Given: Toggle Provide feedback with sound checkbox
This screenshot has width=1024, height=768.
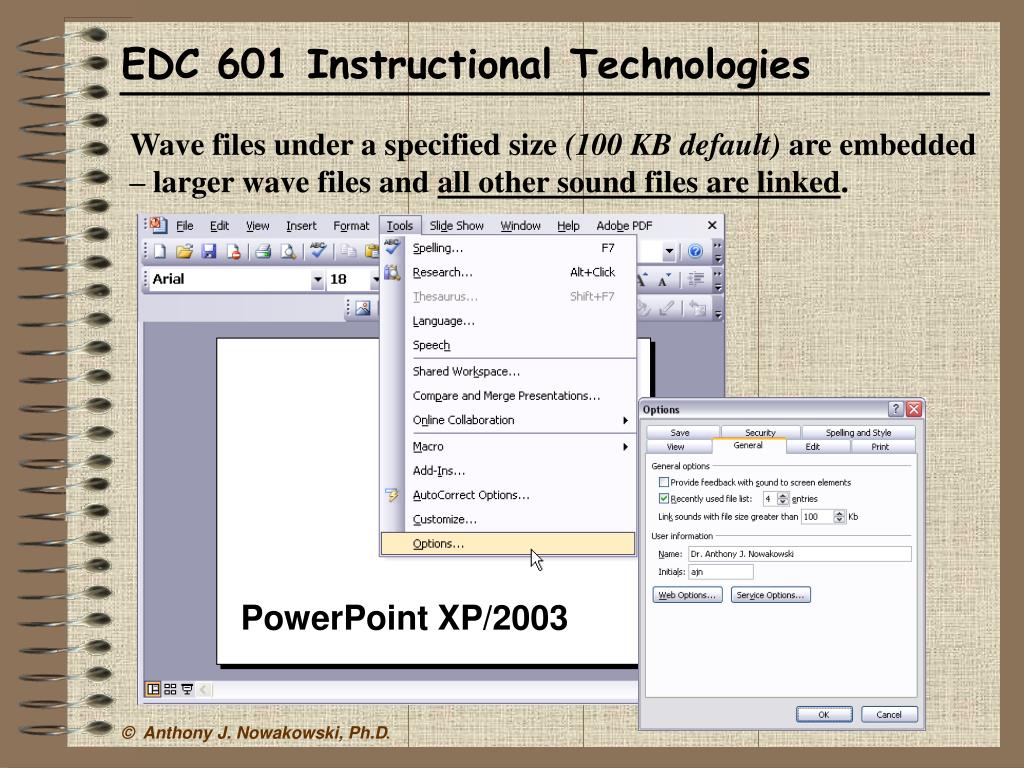Looking at the screenshot, I should coord(664,483).
